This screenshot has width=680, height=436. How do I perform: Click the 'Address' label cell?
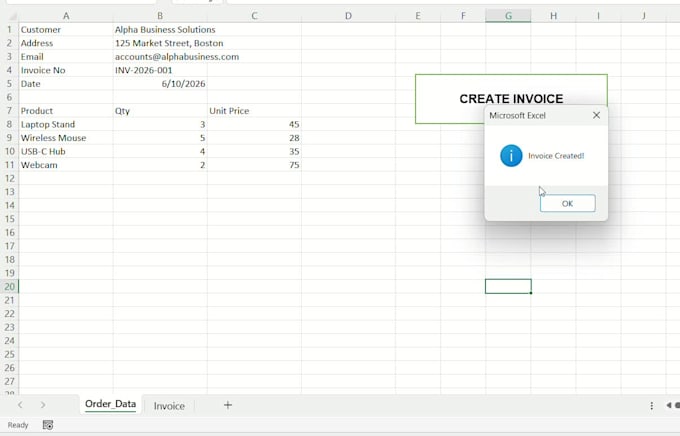(x=66, y=43)
